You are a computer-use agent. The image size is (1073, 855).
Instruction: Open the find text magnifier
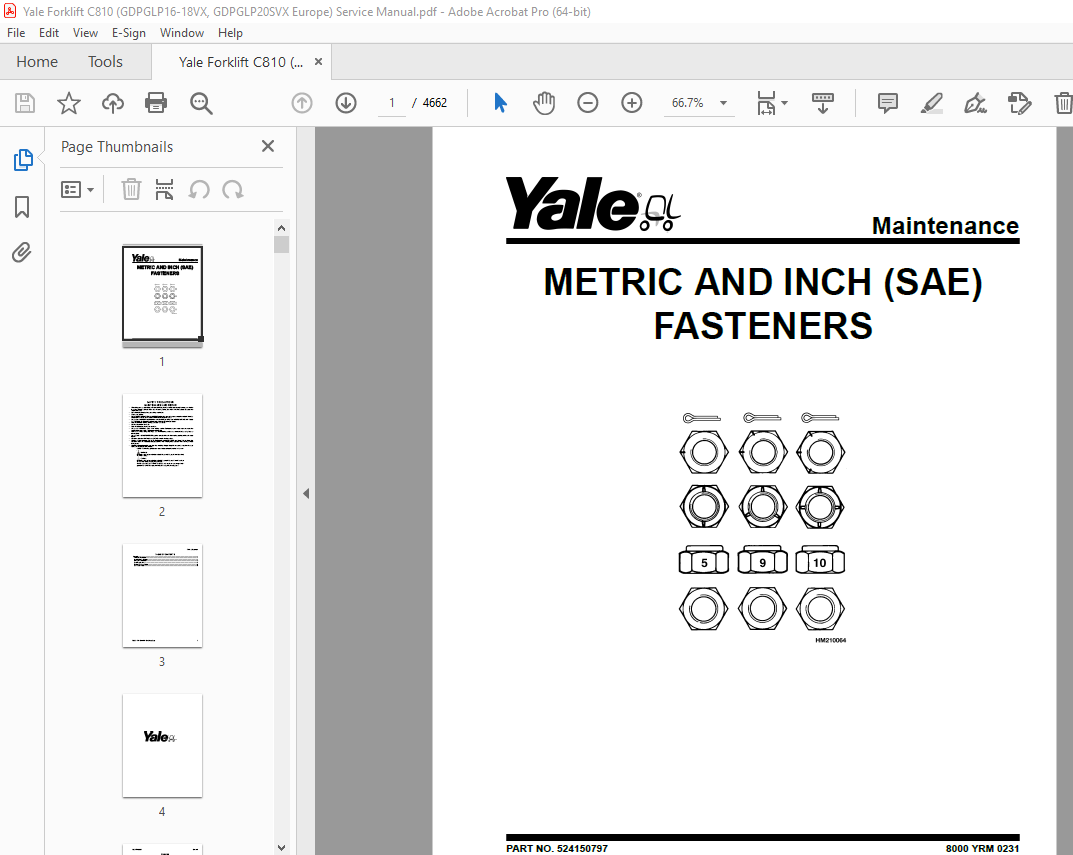click(x=201, y=103)
